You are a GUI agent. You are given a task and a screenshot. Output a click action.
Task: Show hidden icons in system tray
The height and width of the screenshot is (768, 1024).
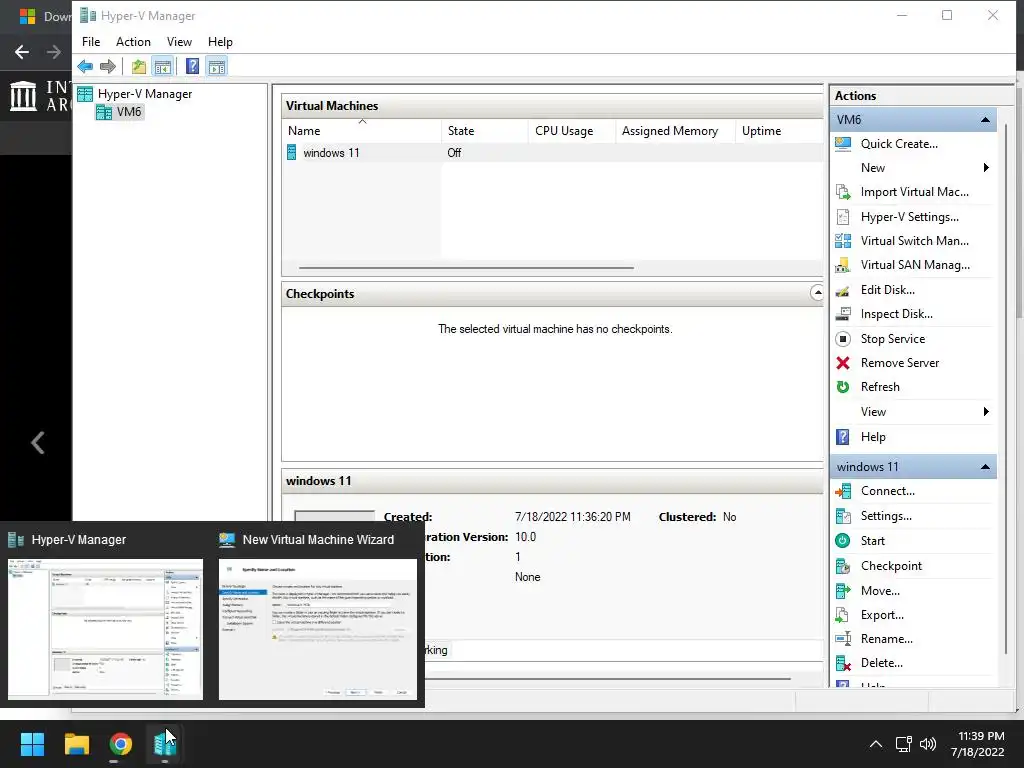pyautogui.click(x=876, y=744)
